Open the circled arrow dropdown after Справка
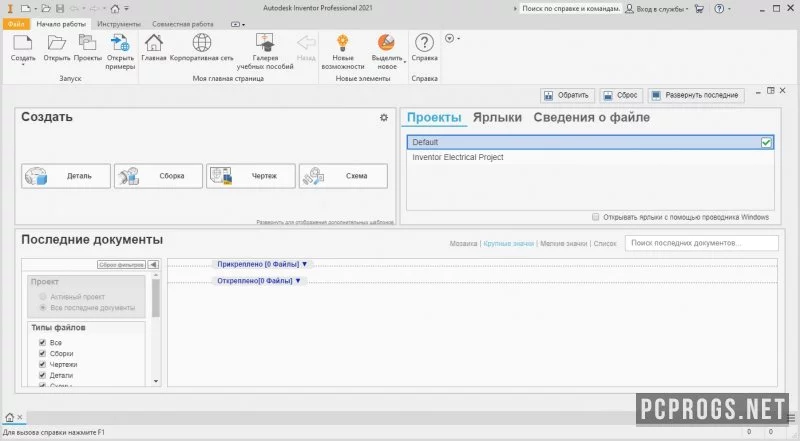800x441 pixels. tap(452, 38)
